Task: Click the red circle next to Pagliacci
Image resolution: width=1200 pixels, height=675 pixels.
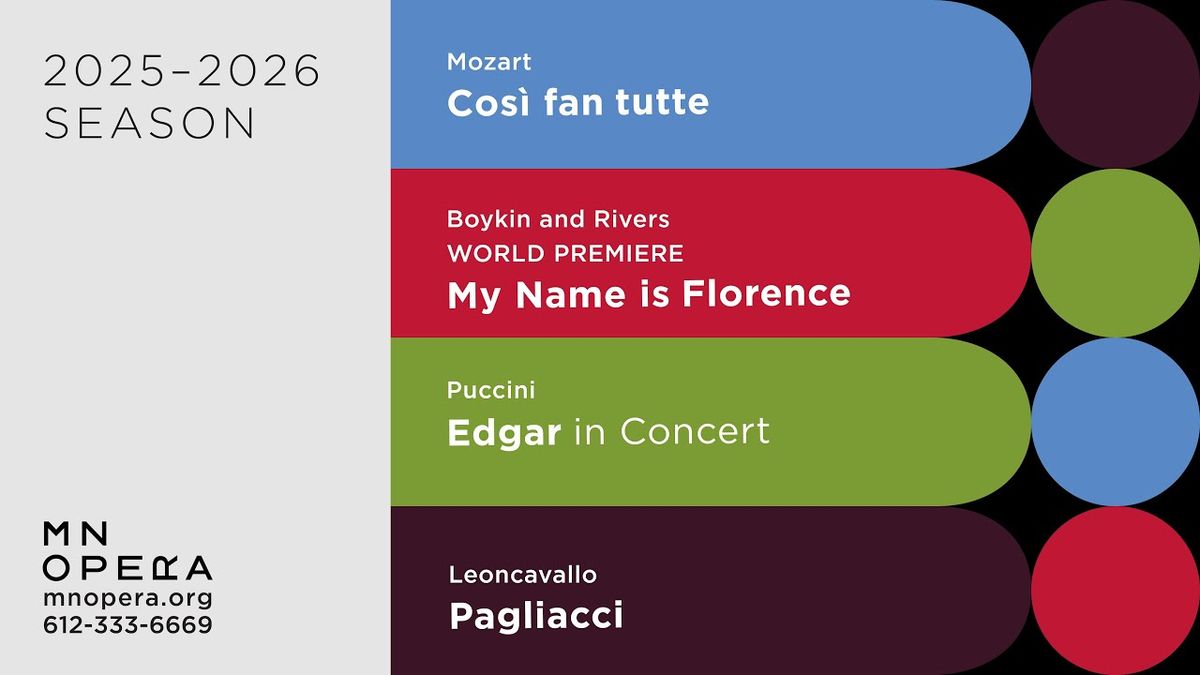Action: pyautogui.click(x=1115, y=590)
